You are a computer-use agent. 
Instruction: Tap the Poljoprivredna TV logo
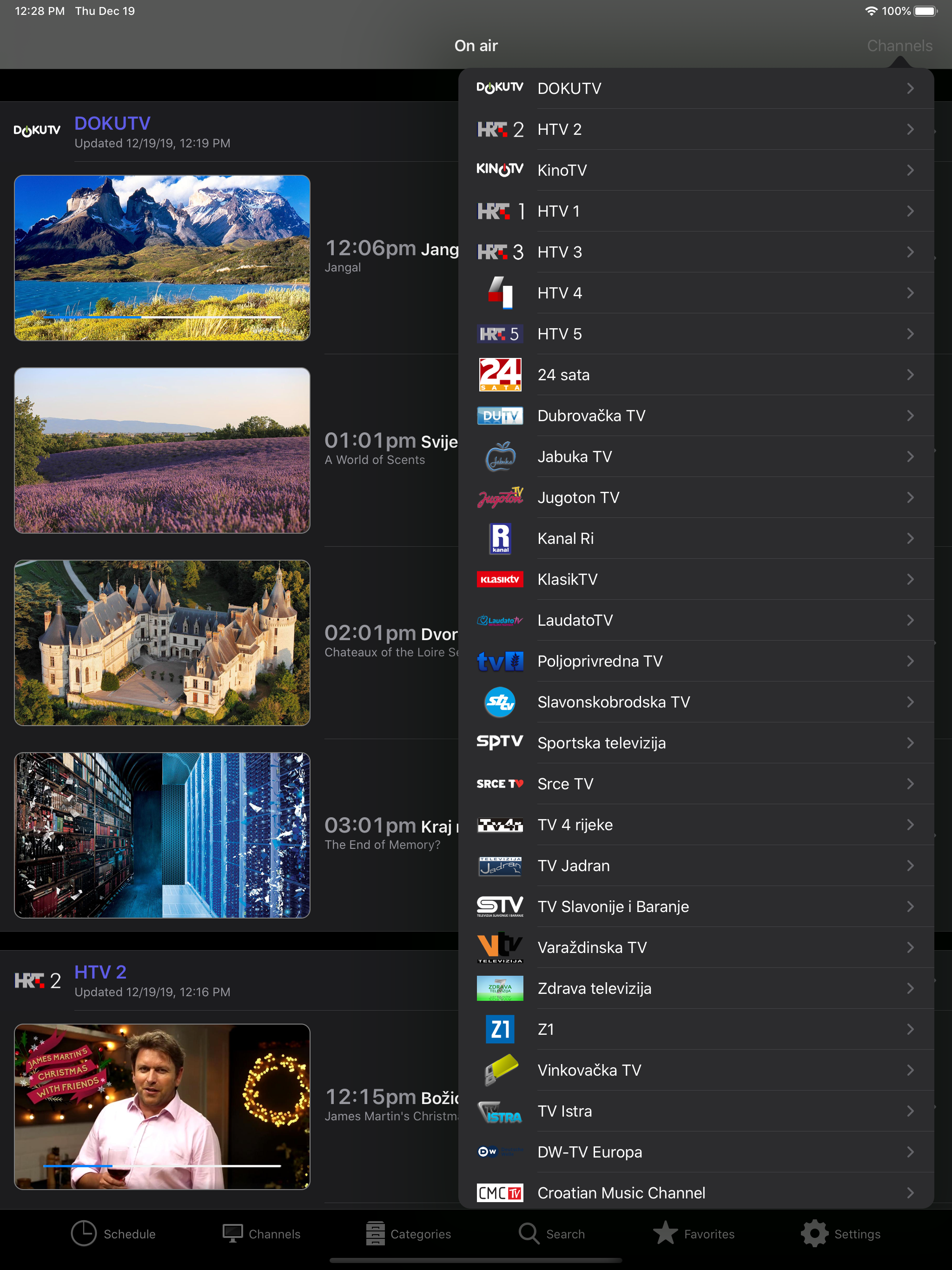coord(500,661)
